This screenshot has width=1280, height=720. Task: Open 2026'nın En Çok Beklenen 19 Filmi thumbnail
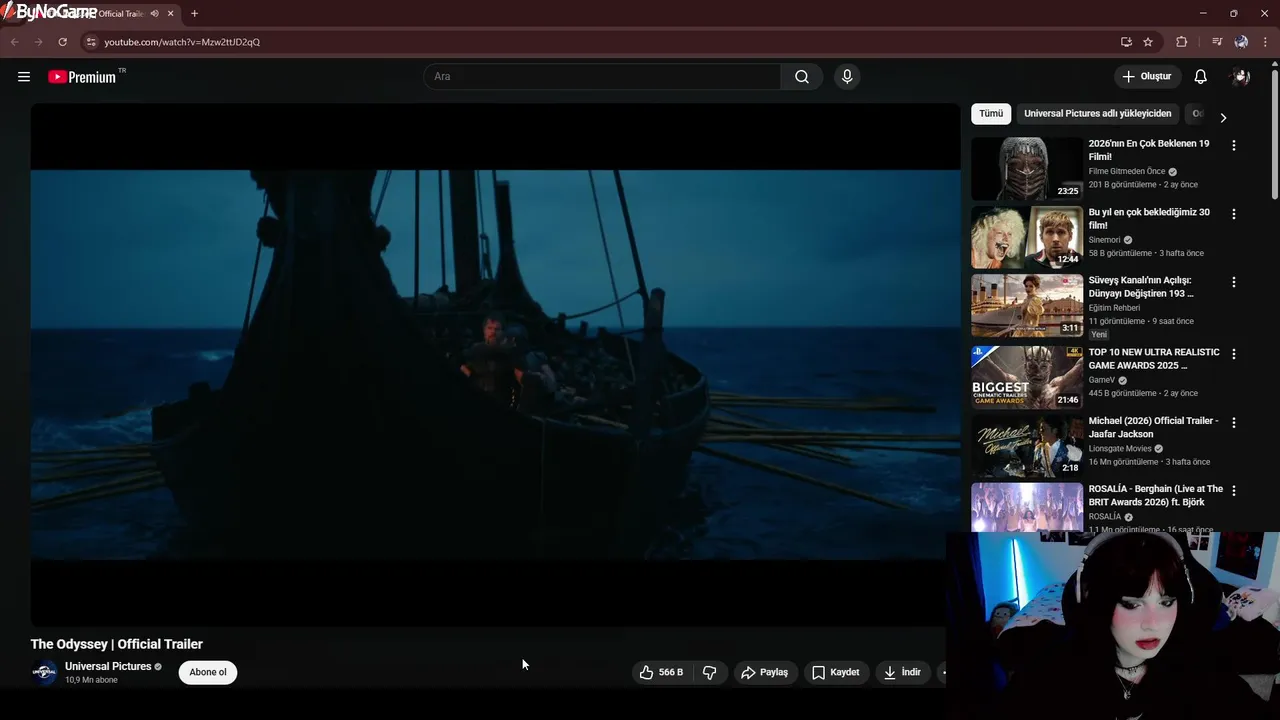[x=1027, y=169]
